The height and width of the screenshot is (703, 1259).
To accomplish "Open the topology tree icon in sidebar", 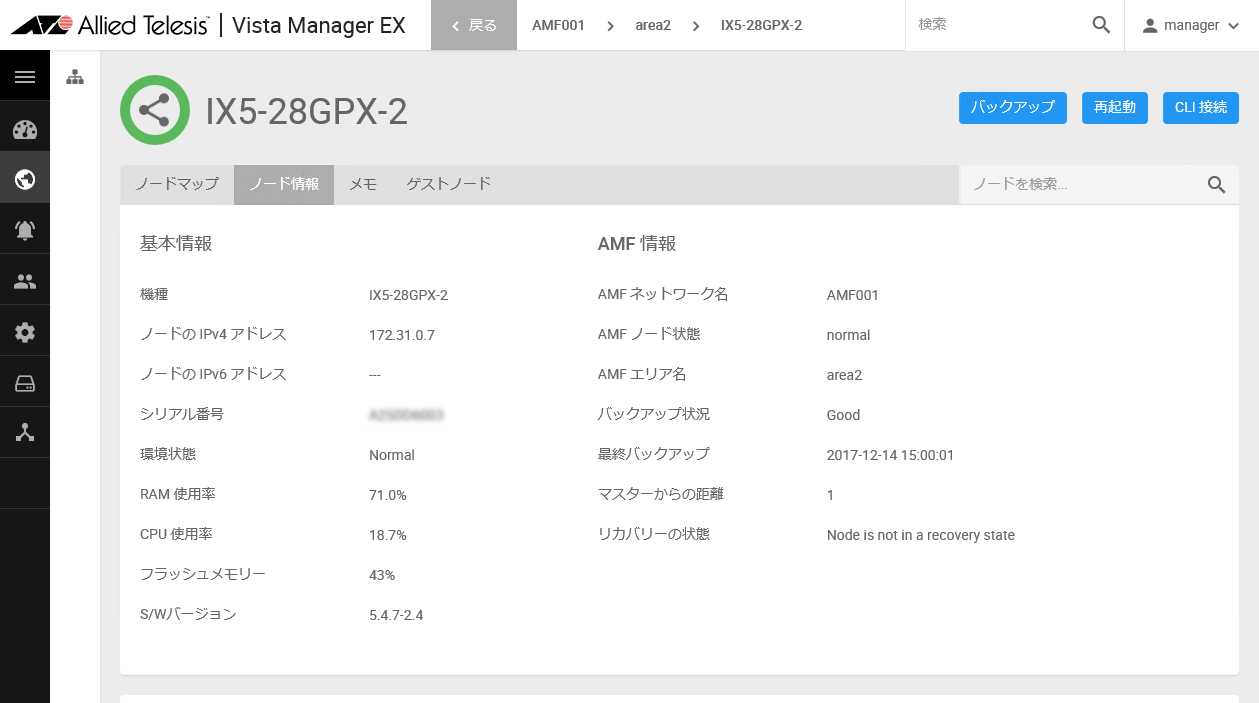I will [25, 433].
